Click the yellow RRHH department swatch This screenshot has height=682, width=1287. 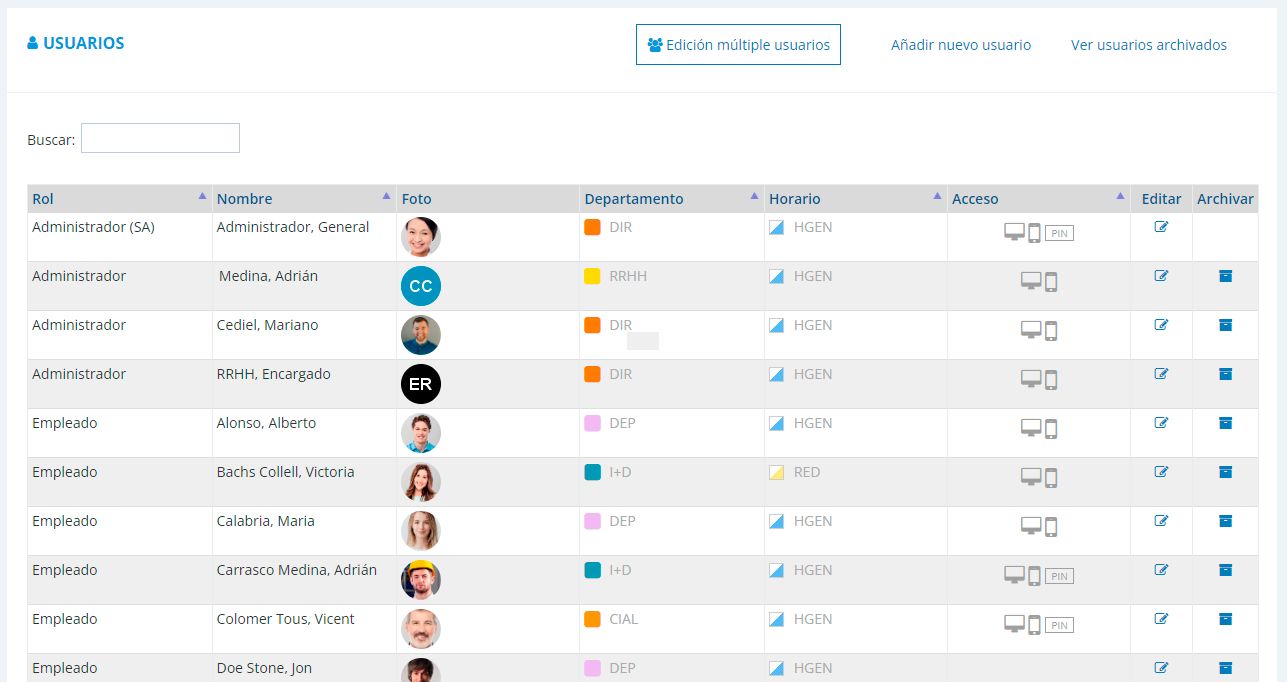[x=592, y=276]
